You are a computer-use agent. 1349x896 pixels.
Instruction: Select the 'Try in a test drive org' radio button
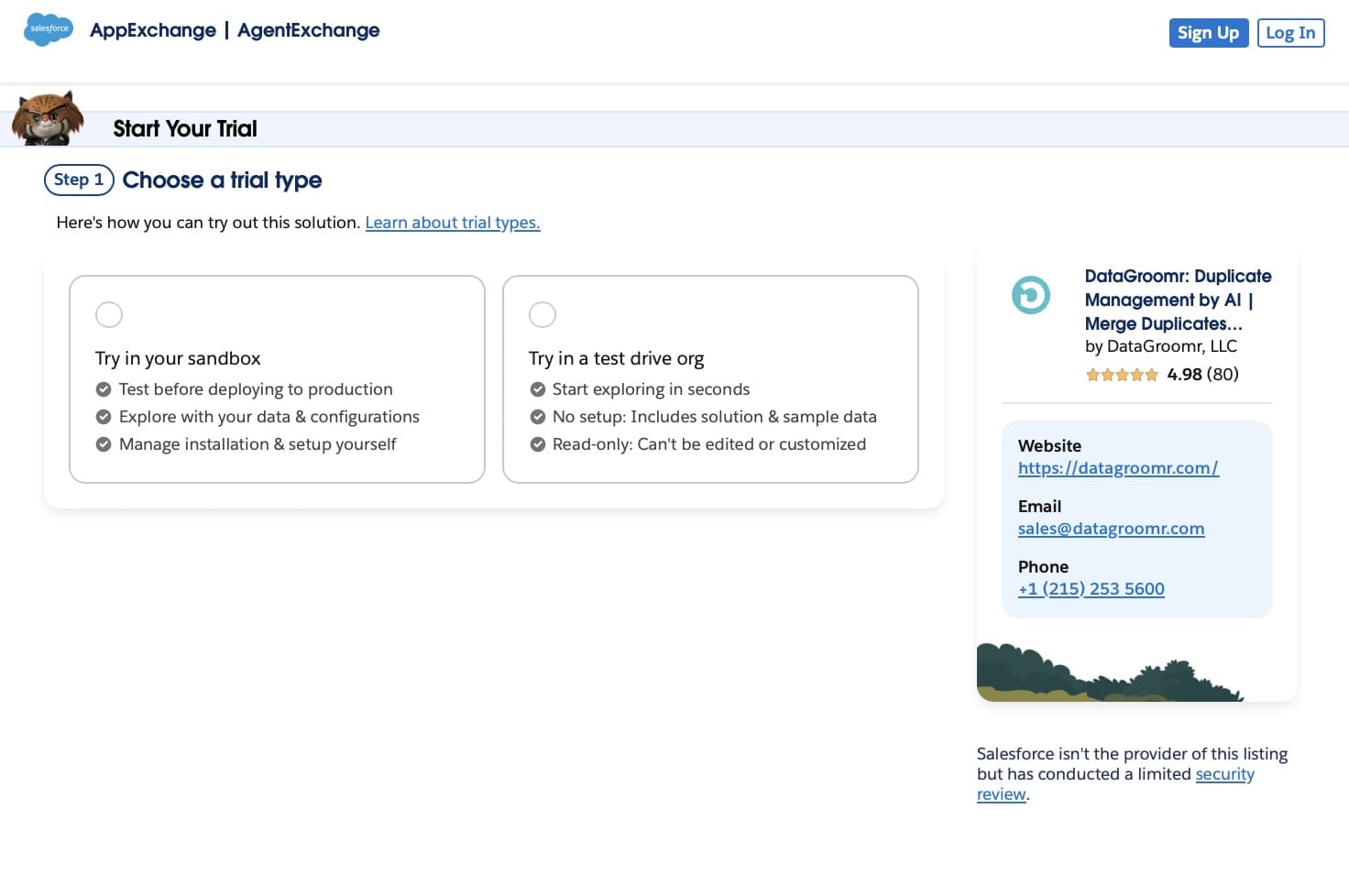(543, 314)
